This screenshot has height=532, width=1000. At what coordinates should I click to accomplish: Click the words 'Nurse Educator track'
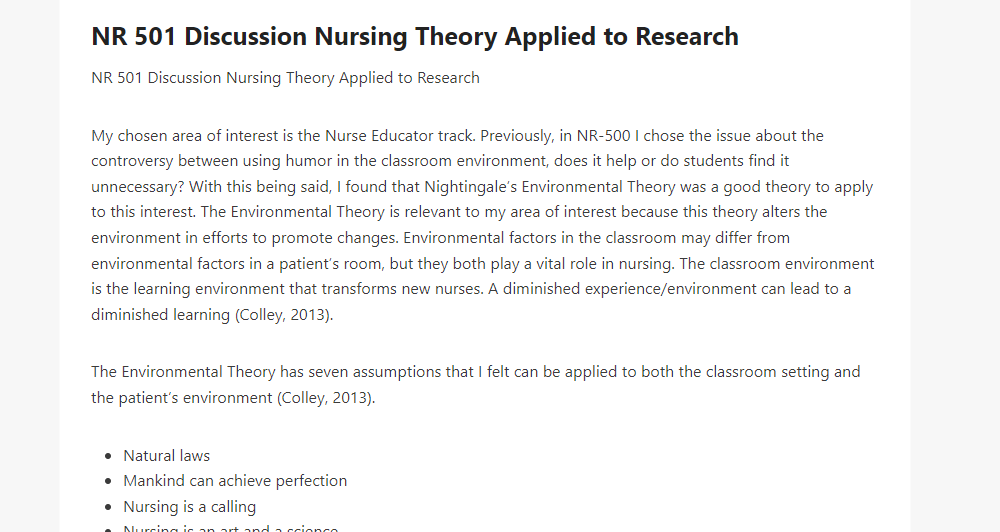coord(400,136)
